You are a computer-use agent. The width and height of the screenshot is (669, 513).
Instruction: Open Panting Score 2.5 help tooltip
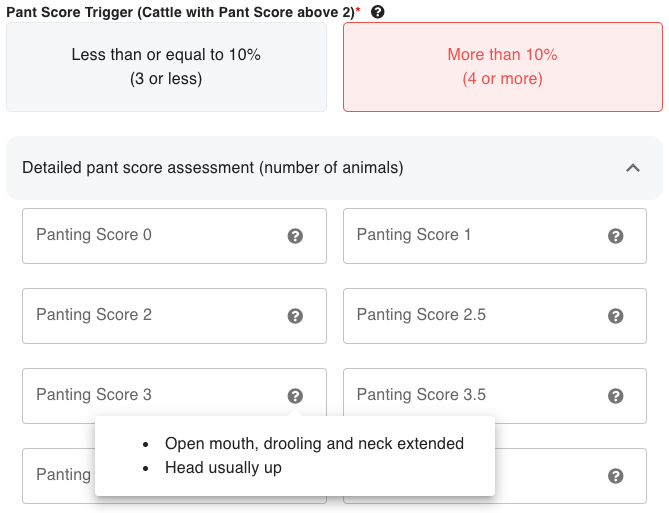[616, 316]
